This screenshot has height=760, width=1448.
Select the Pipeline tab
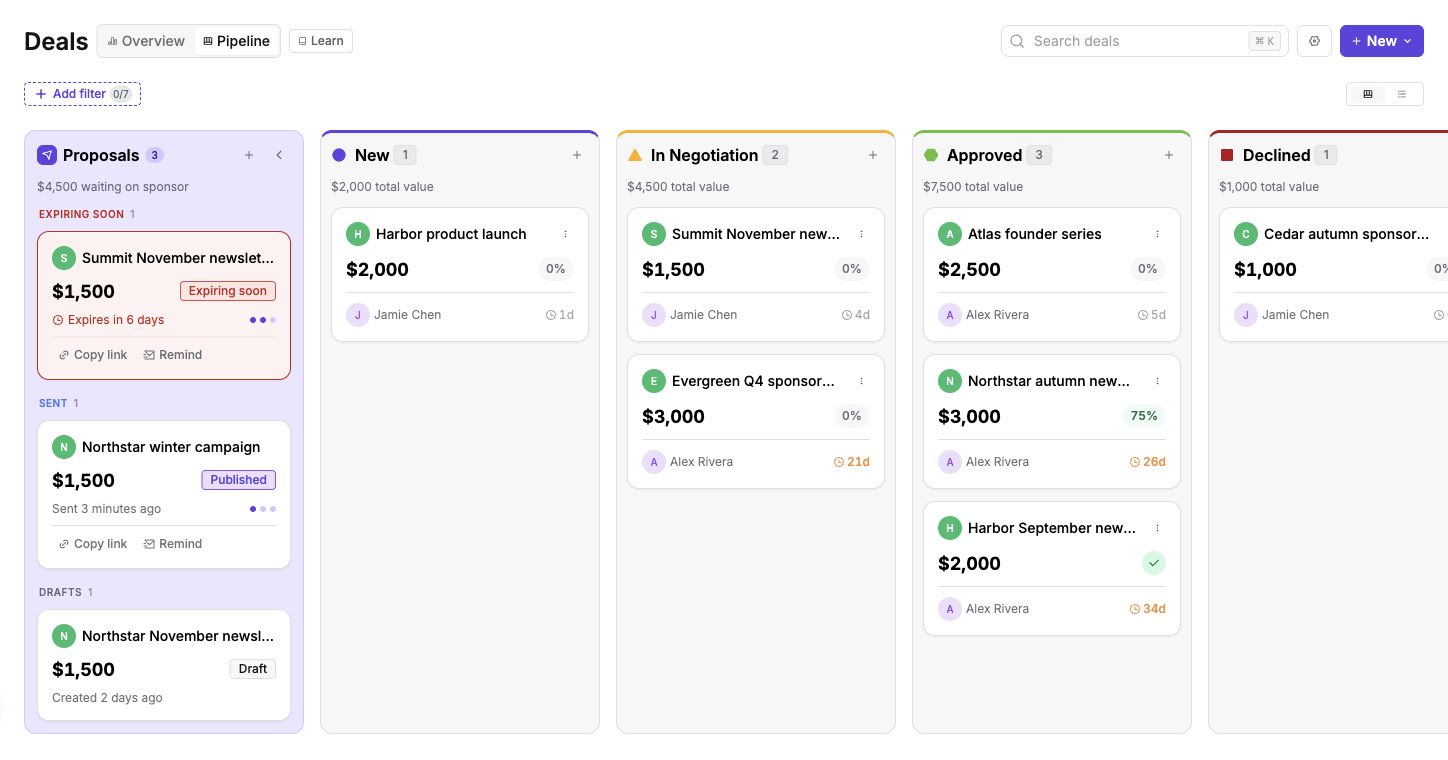(236, 41)
